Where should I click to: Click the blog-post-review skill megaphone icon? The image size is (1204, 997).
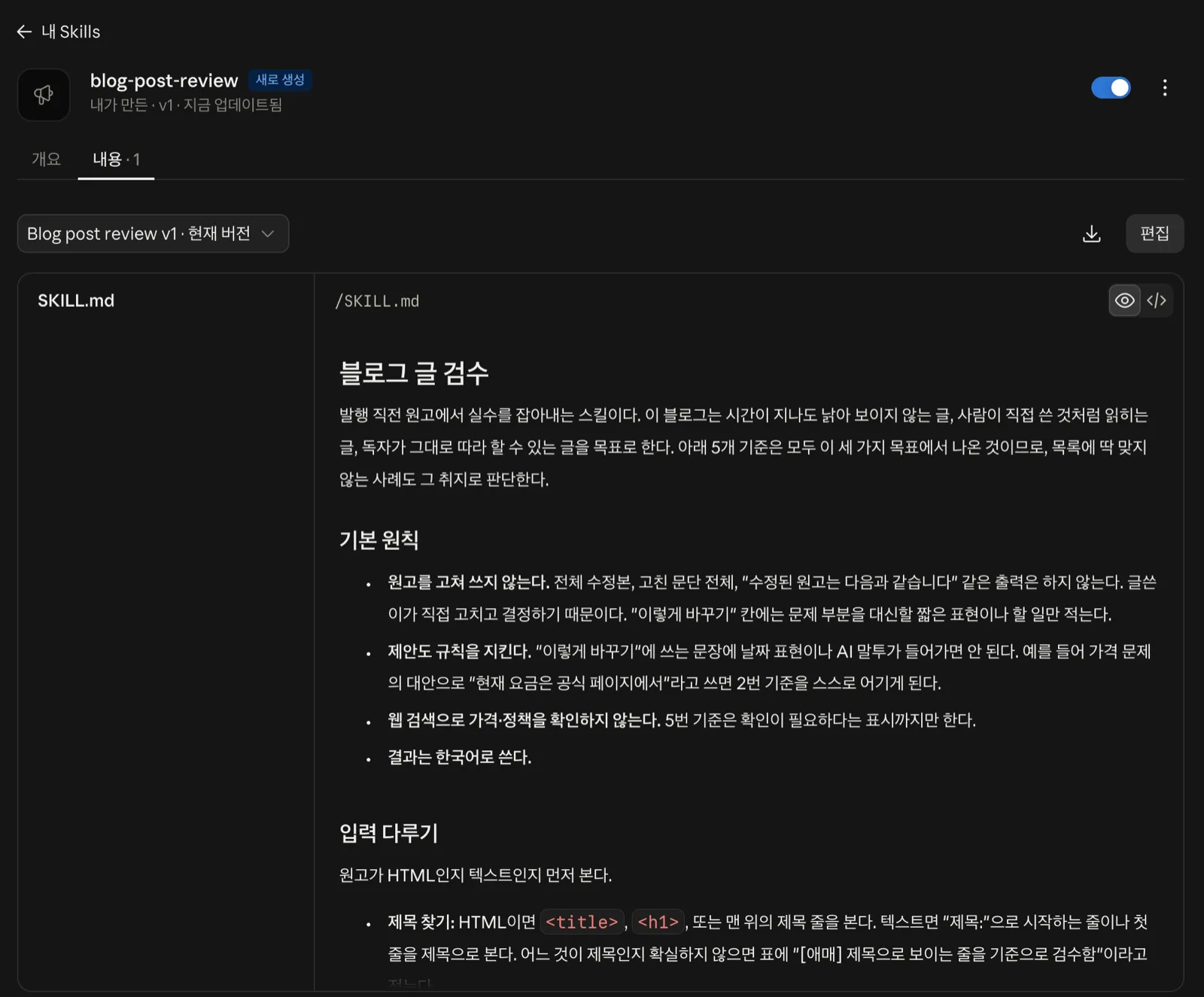click(x=44, y=95)
